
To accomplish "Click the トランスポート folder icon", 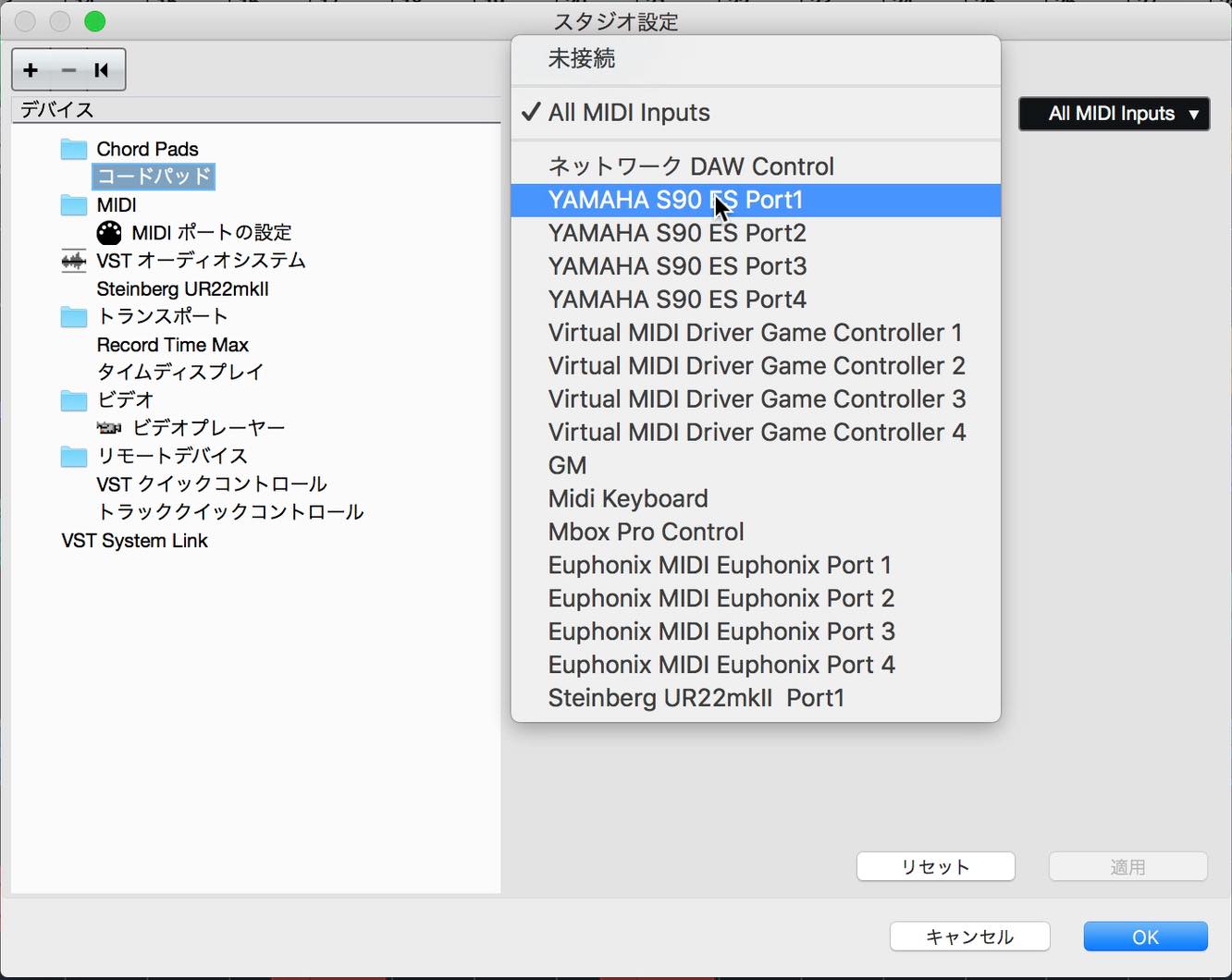I will [x=74, y=316].
